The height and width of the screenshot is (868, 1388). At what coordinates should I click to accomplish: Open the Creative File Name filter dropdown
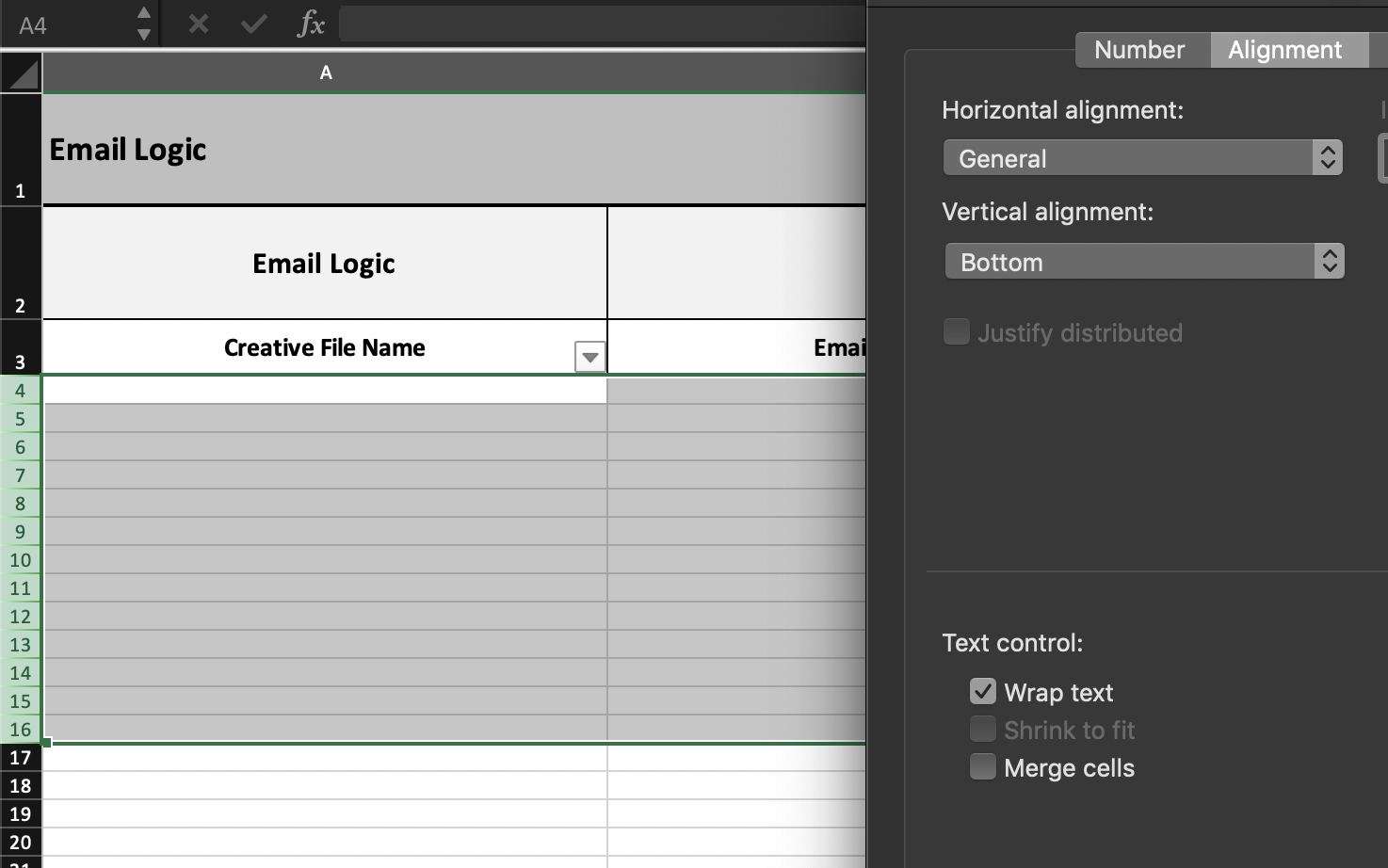pyautogui.click(x=589, y=357)
